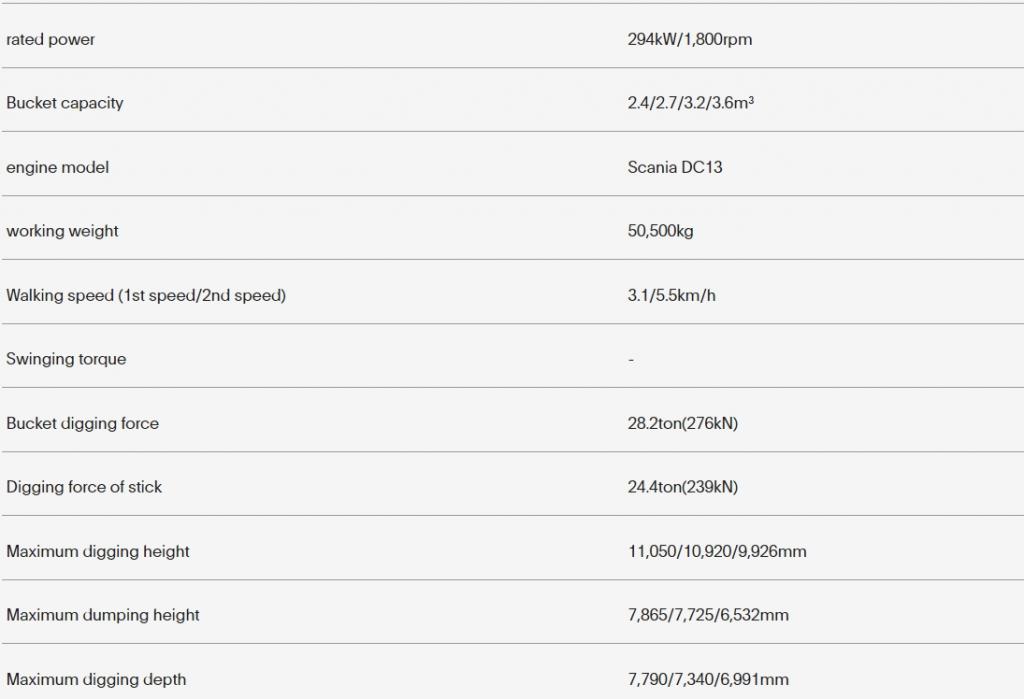Click the dash value for Swinging torque

tap(631, 359)
